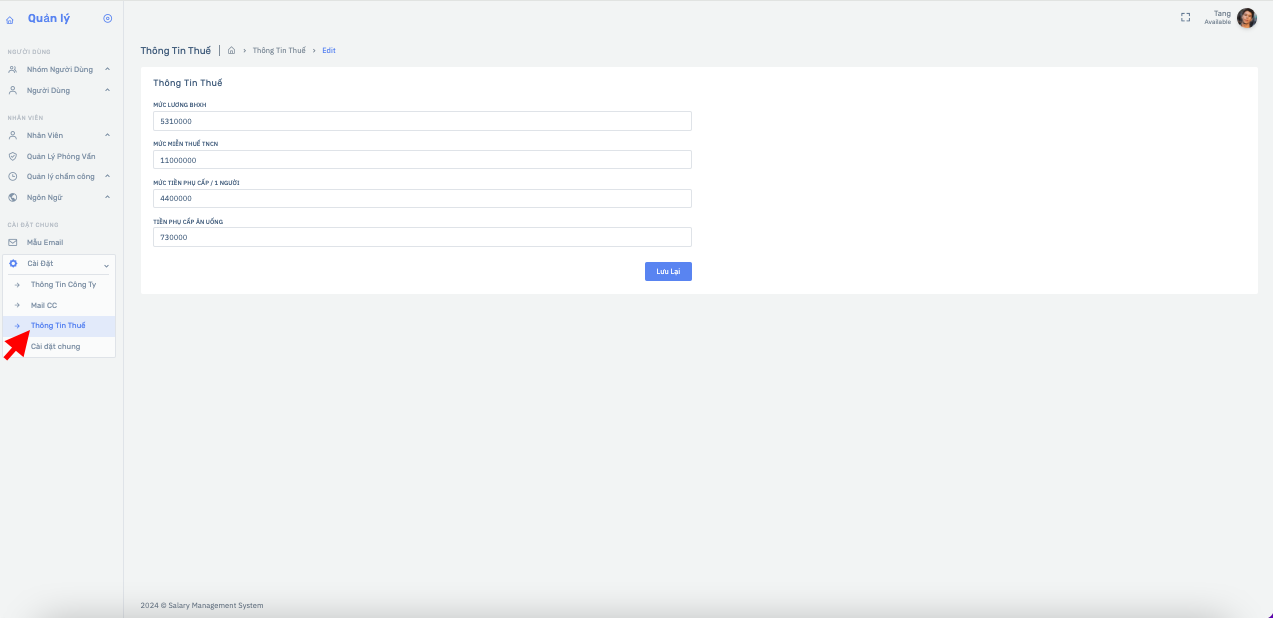Click the fullscreen icon in top bar
This screenshot has height=618, width=1273.
[1186, 17]
